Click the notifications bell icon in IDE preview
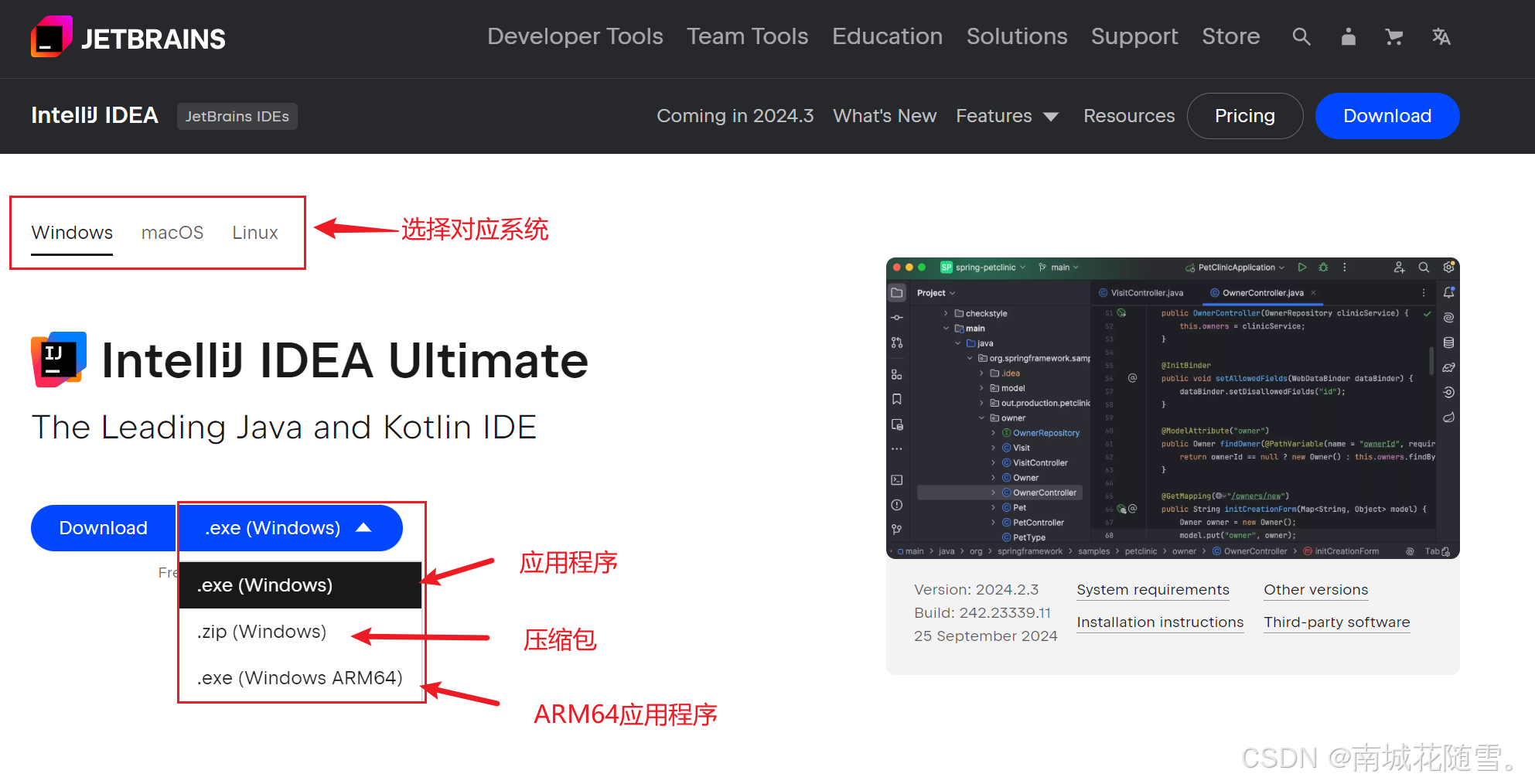The image size is (1535, 784). (x=1448, y=293)
